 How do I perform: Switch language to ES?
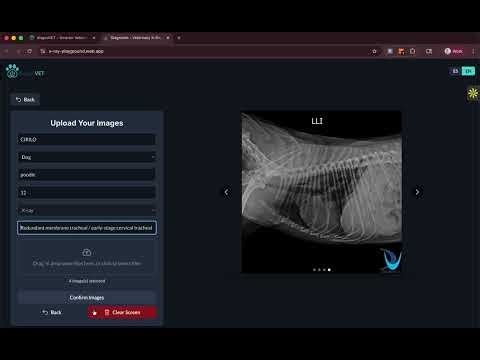click(455, 71)
